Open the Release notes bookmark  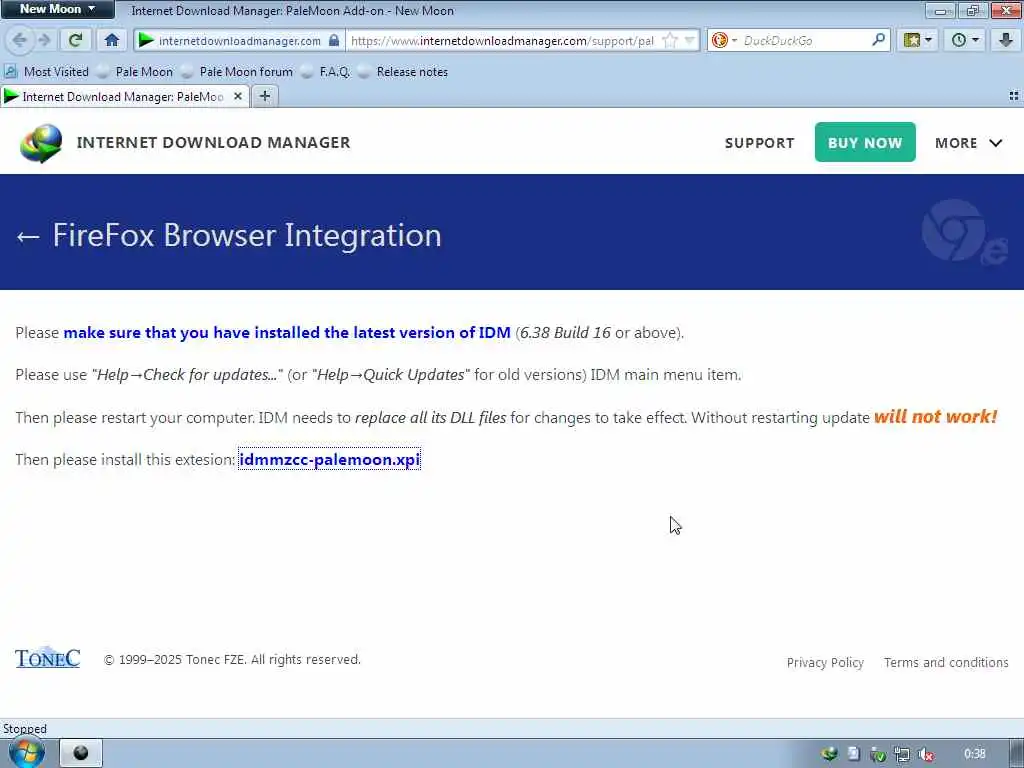[404, 72]
